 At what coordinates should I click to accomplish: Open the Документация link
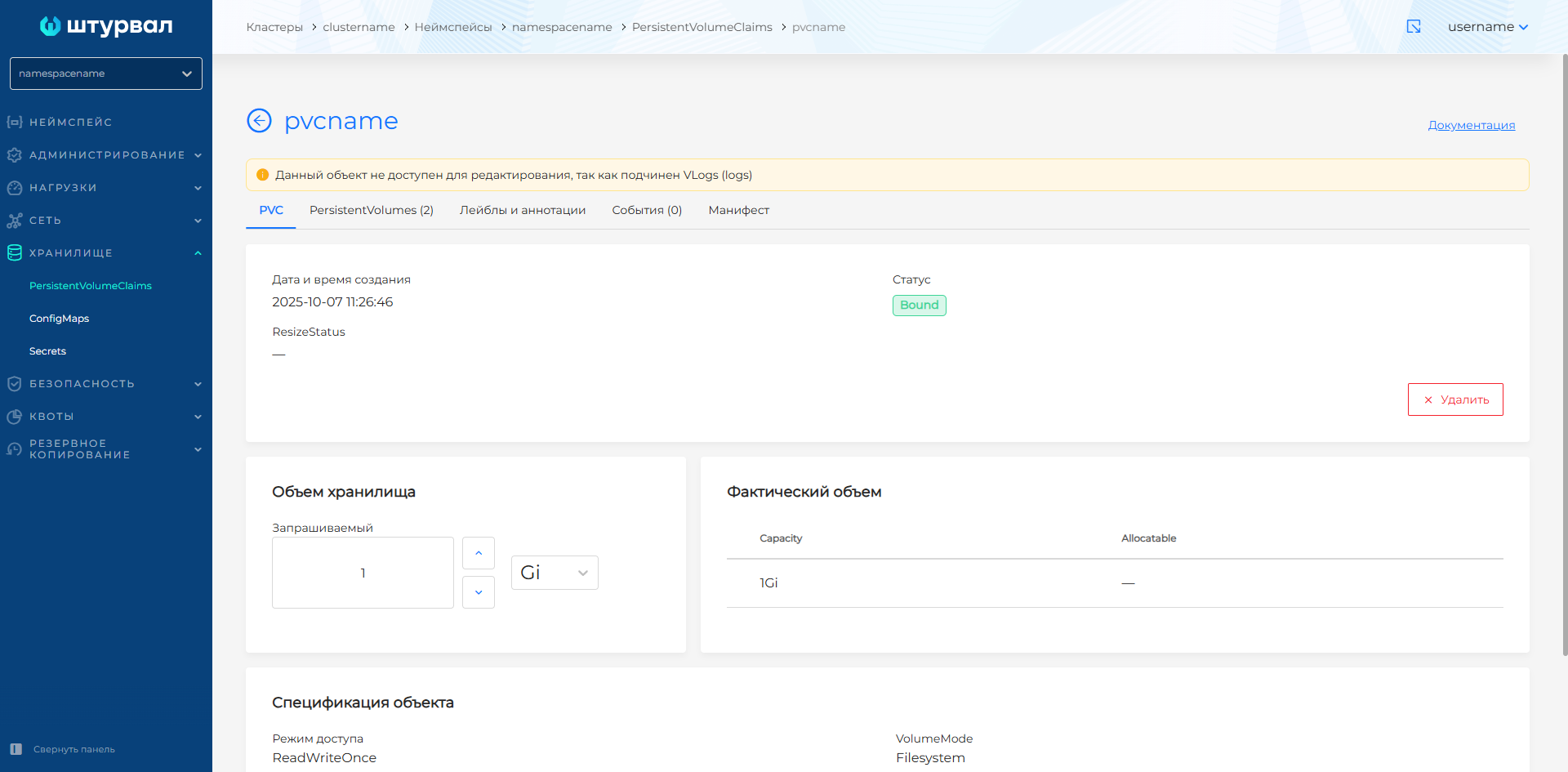[1471, 125]
